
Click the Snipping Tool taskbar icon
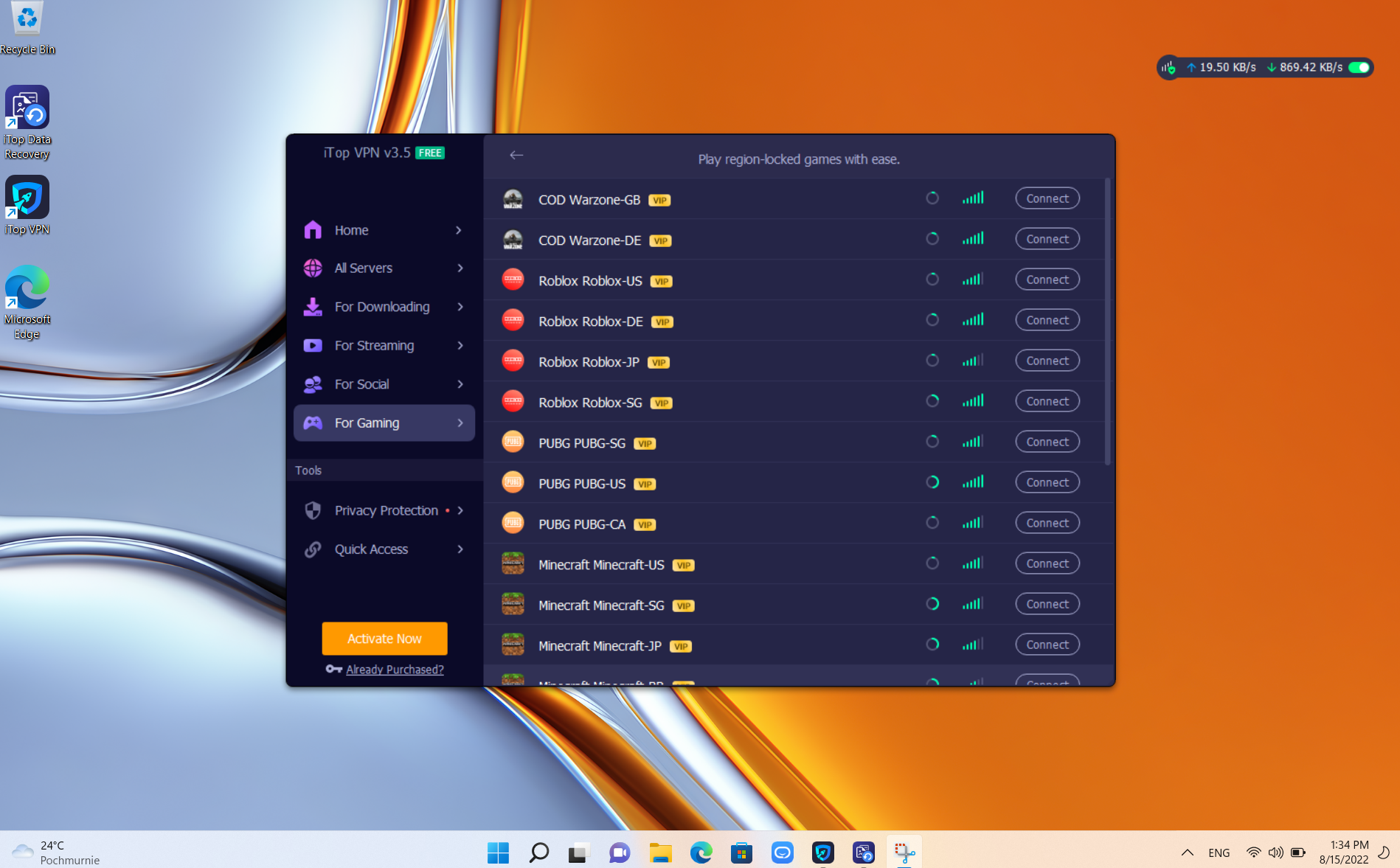coord(904,853)
